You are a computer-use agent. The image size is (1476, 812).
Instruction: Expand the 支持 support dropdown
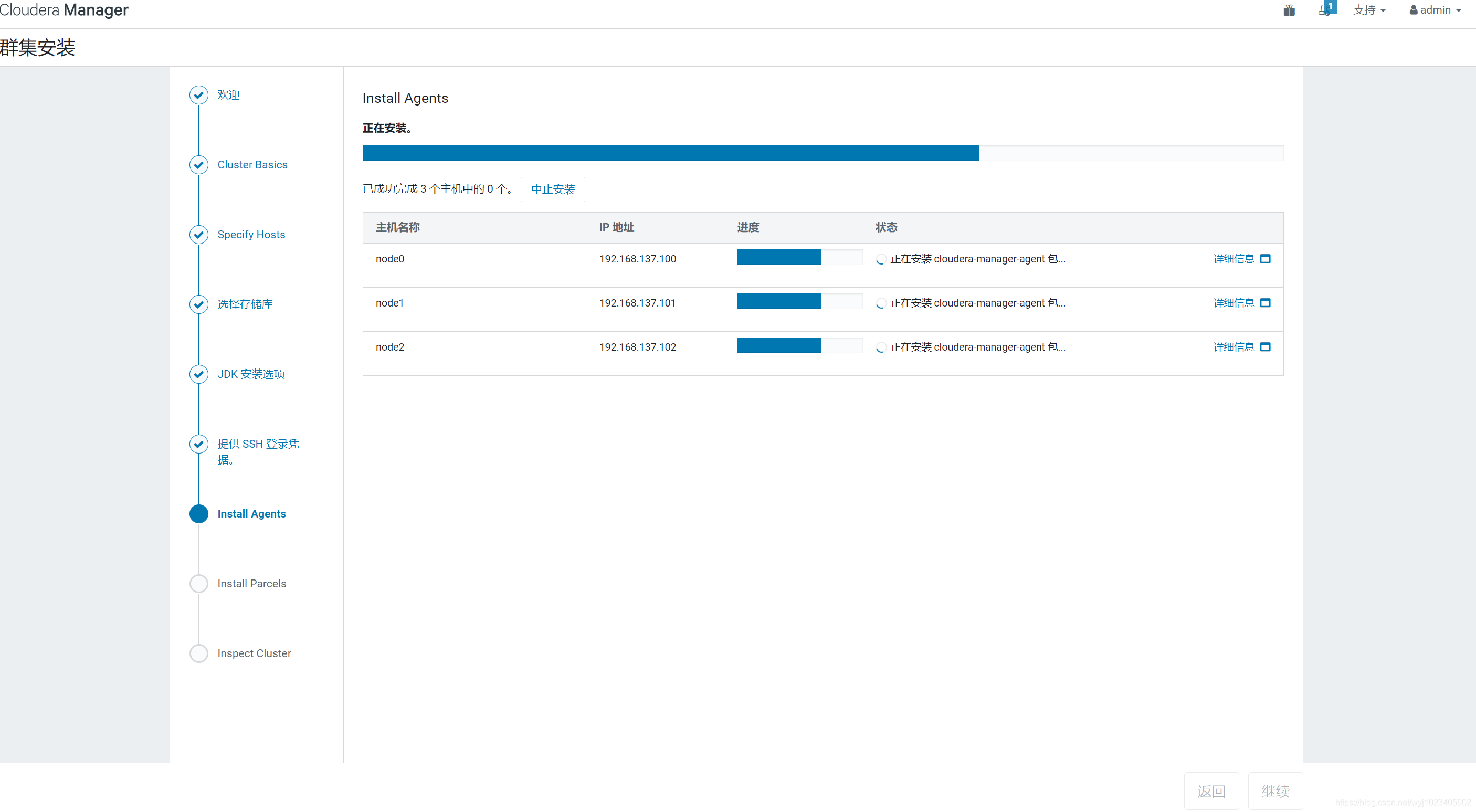pos(1369,10)
